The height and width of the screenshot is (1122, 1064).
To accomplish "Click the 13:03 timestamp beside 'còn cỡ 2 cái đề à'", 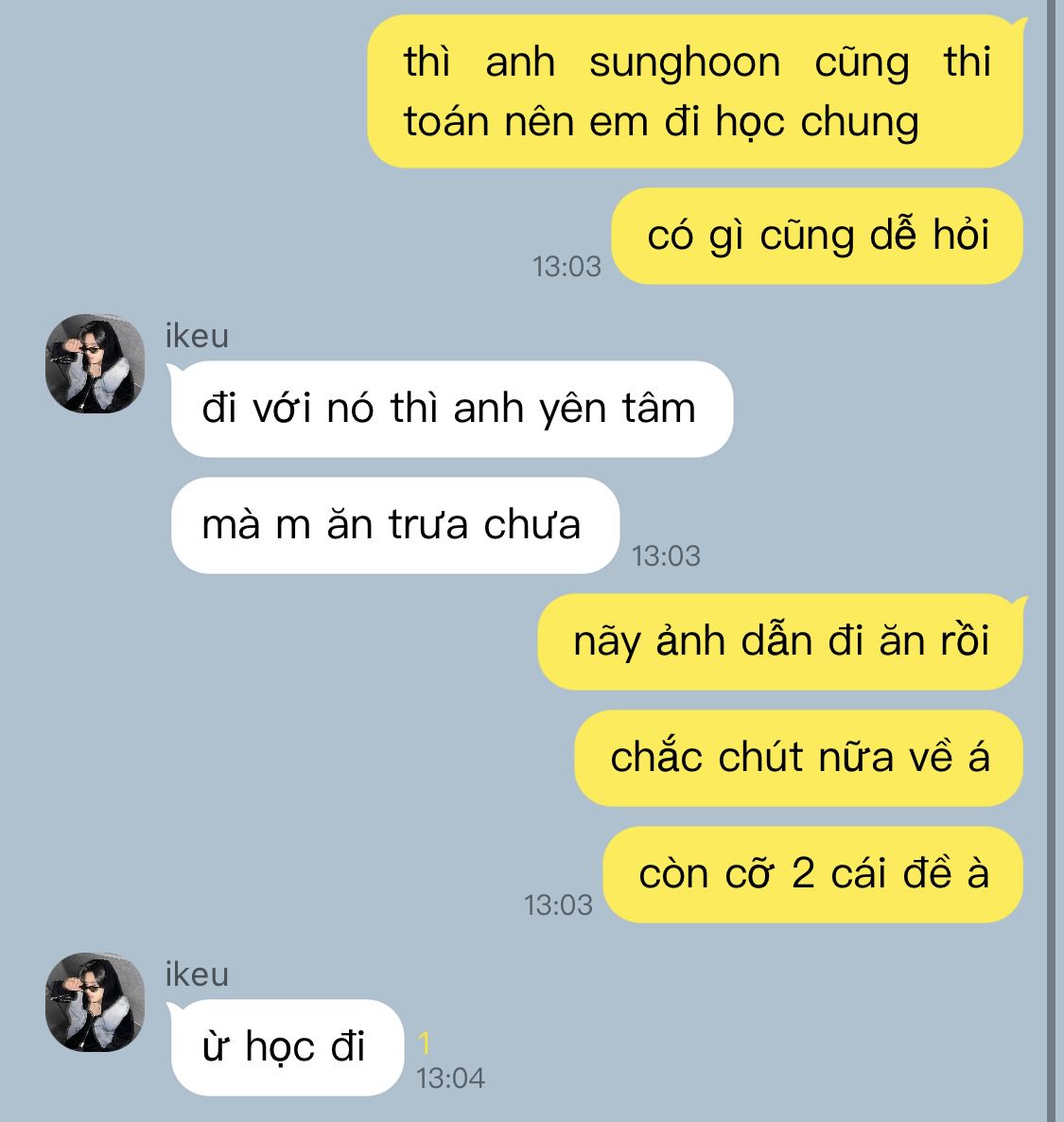I will [x=558, y=905].
